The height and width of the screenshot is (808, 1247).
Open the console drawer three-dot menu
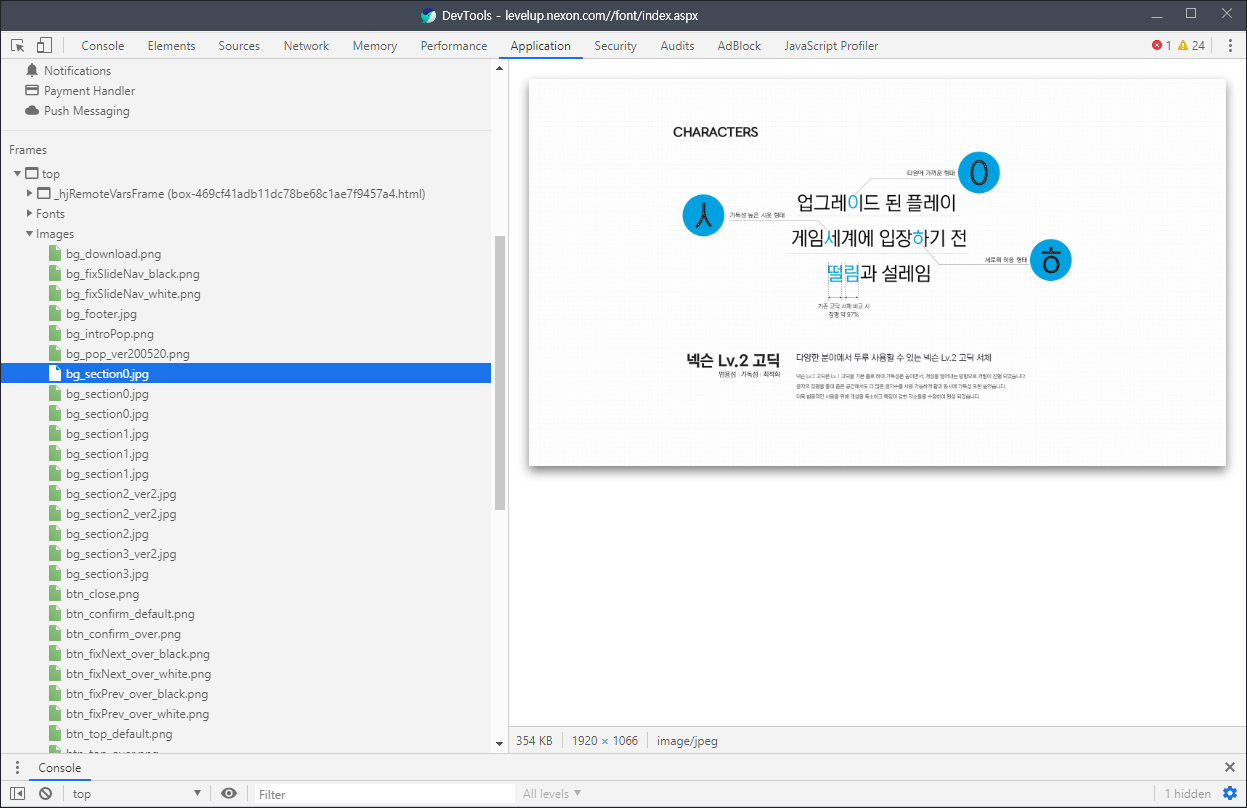(x=17, y=768)
